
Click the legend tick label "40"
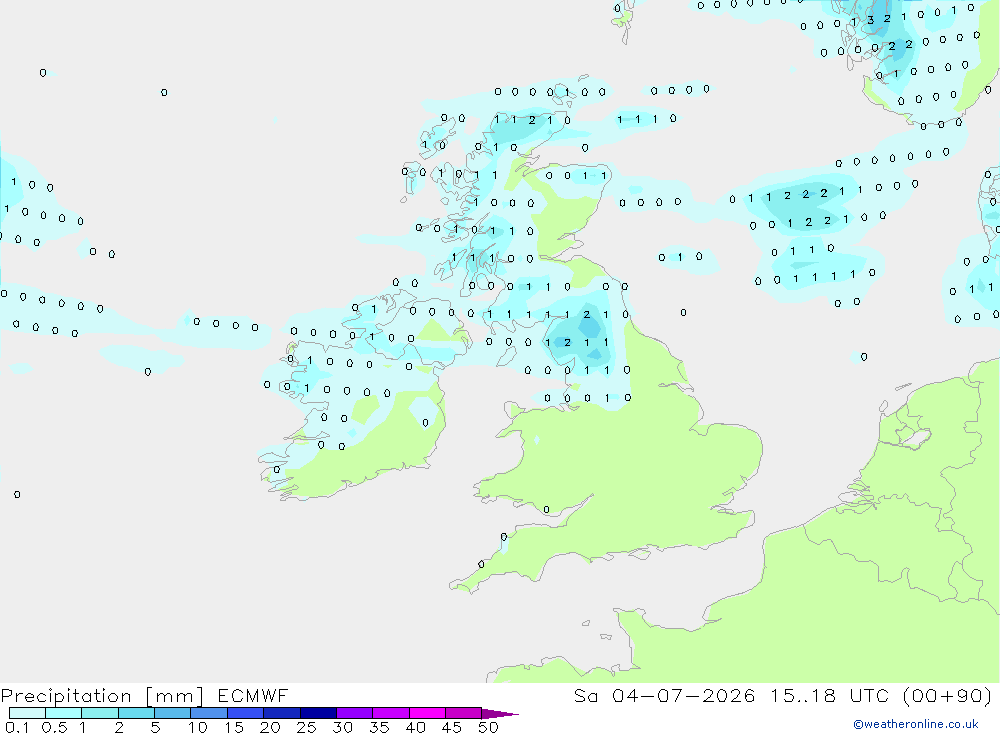tap(416, 727)
